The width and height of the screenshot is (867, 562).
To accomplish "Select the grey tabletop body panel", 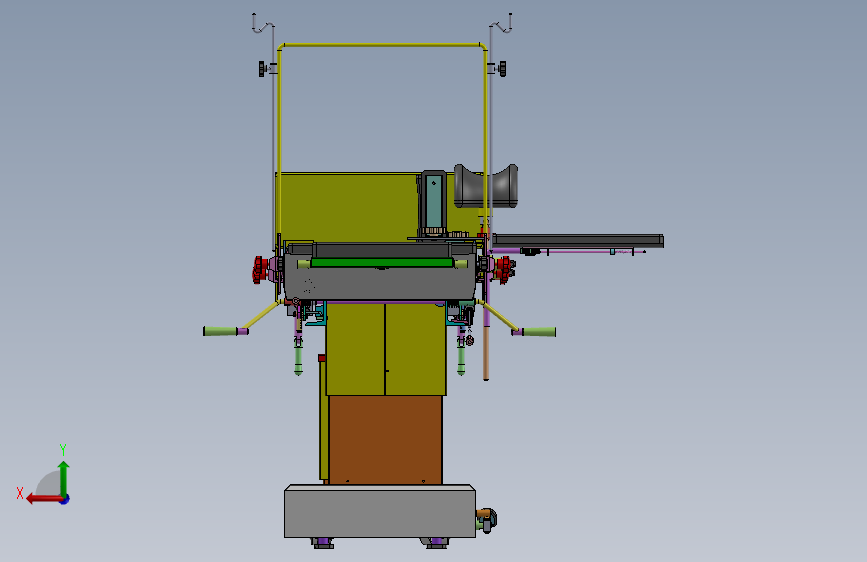I will click(x=380, y=284).
